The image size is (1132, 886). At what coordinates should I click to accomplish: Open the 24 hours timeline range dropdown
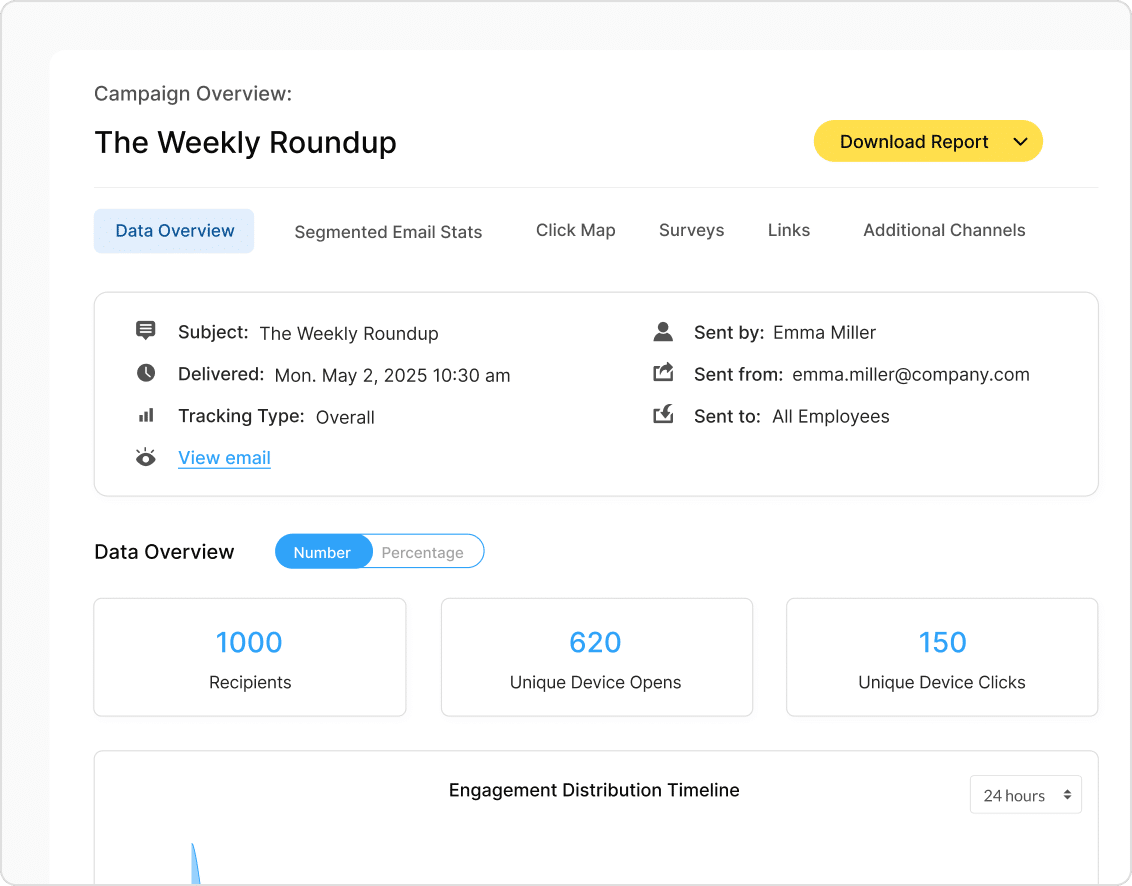point(1026,796)
